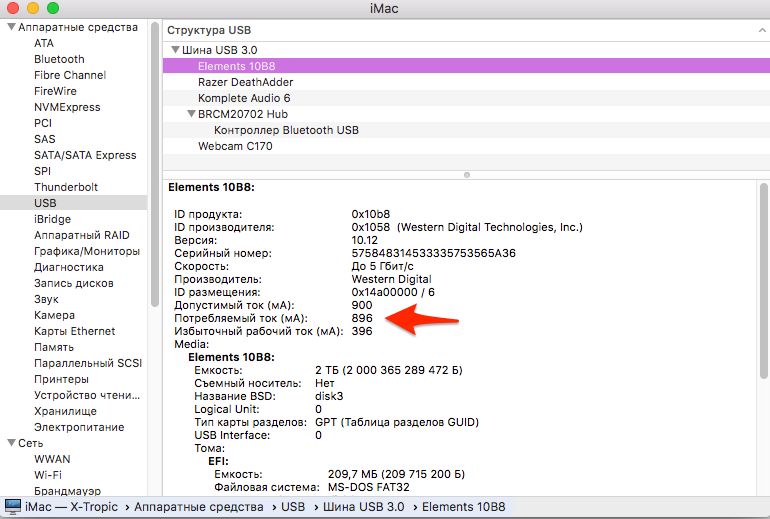Select Wi-Fi under Сеть

[48, 475]
